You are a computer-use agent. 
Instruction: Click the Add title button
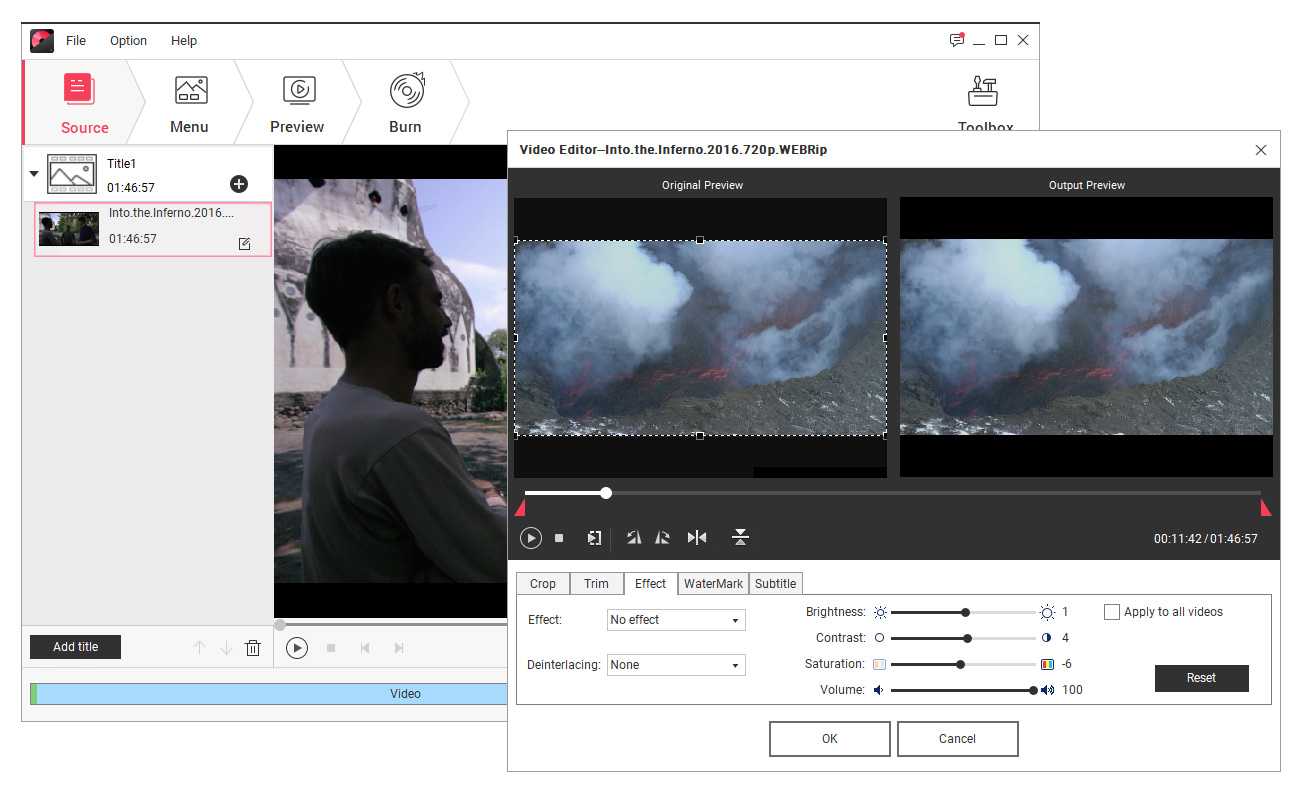point(75,647)
